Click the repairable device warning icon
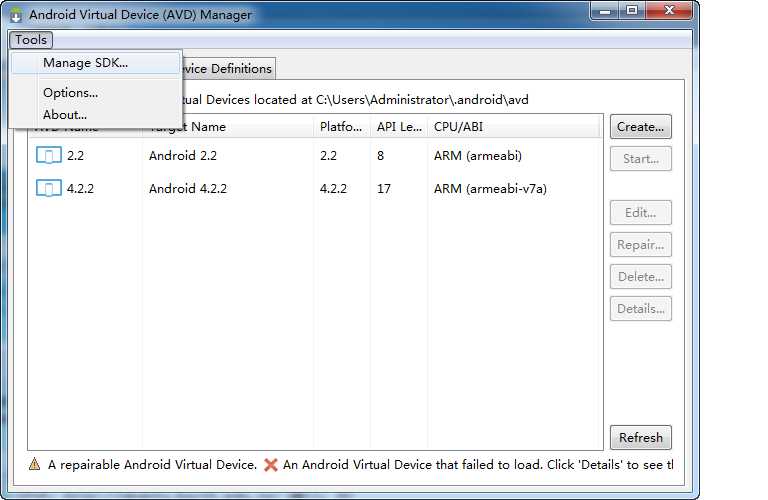The height and width of the screenshot is (500, 768). 34,464
